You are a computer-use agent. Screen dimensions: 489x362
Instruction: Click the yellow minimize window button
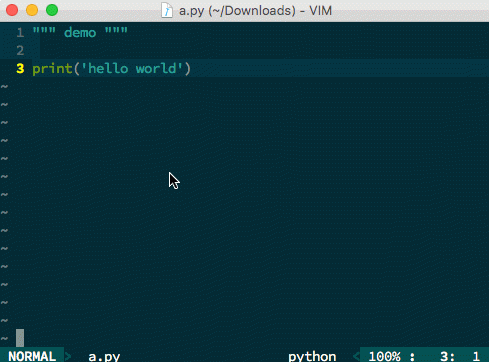32,10
